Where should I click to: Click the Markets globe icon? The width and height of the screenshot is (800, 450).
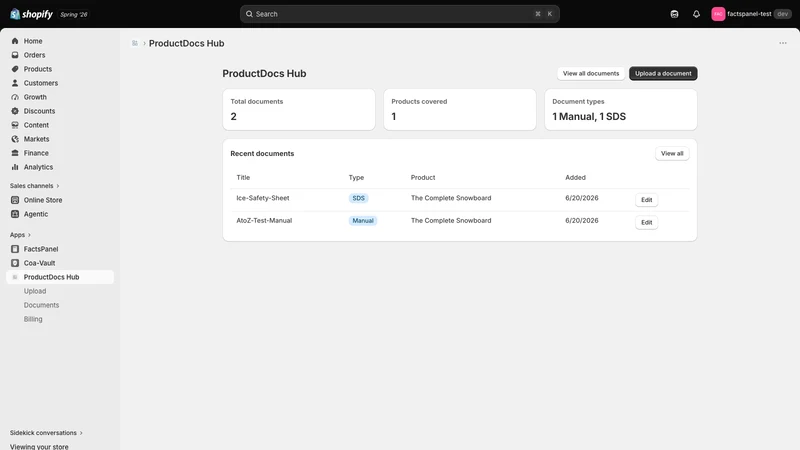[x=15, y=139]
